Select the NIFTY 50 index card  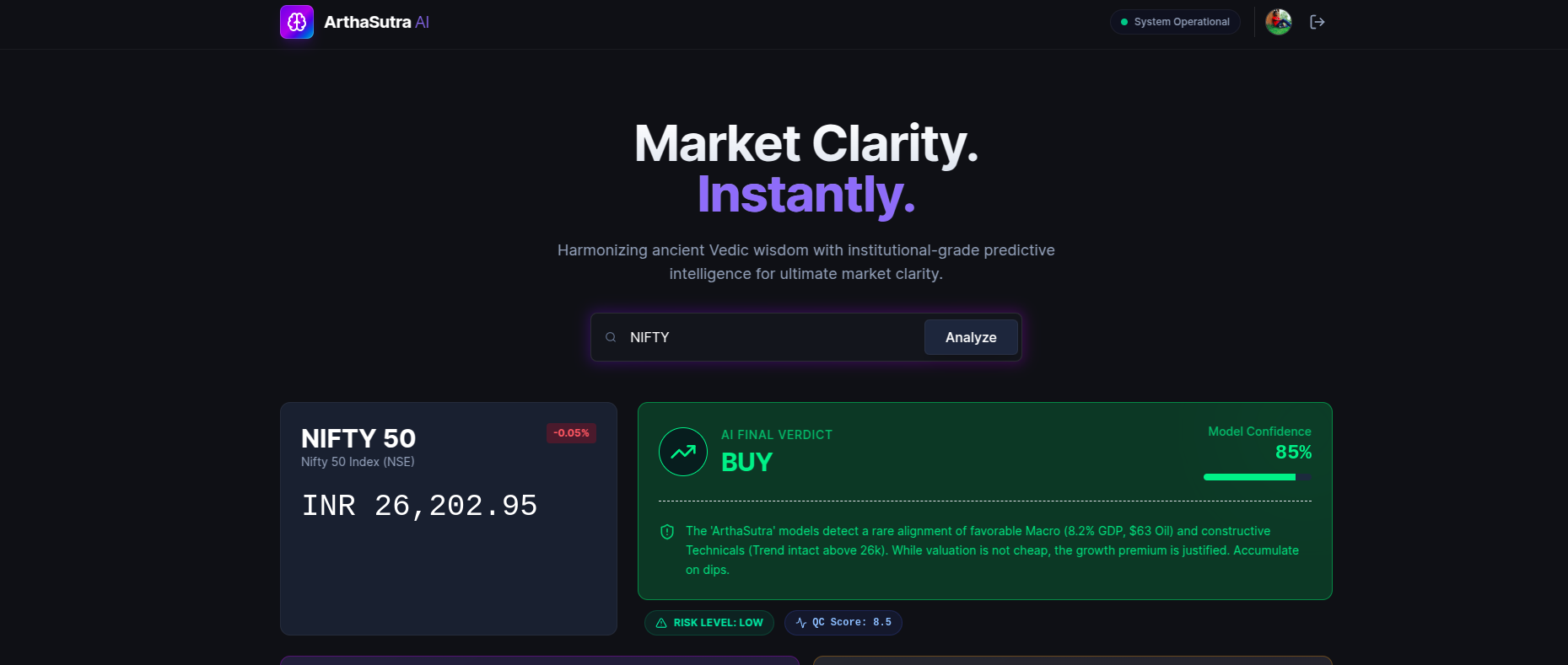pyautogui.click(x=448, y=518)
